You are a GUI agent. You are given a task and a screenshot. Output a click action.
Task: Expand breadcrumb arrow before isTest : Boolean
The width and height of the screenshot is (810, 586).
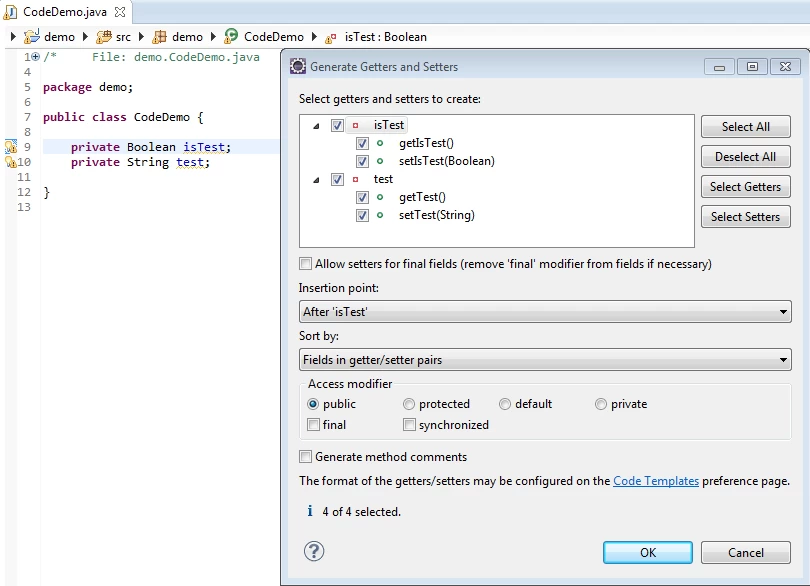314,37
